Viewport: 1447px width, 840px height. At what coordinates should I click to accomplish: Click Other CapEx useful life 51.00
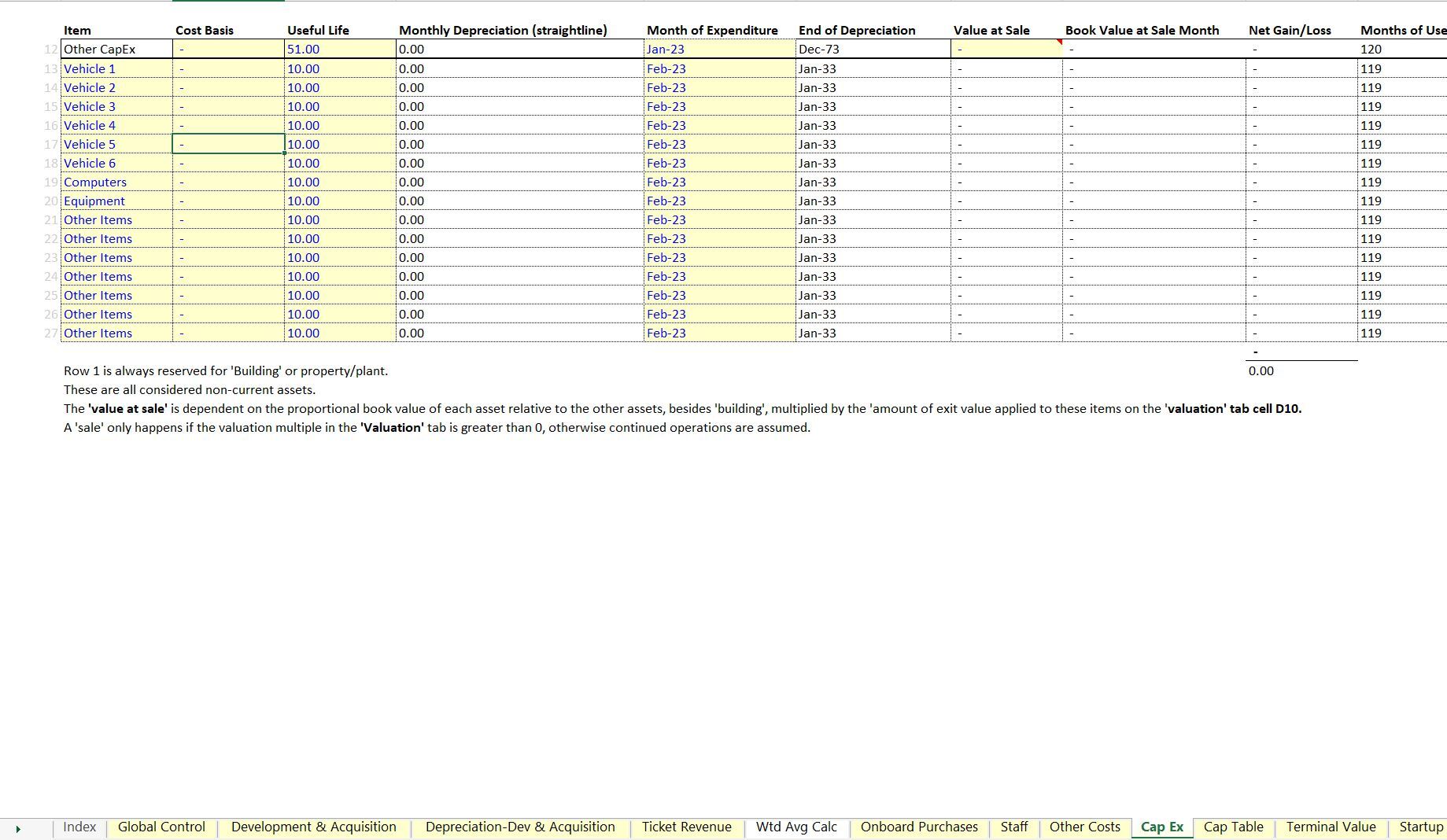(340, 49)
